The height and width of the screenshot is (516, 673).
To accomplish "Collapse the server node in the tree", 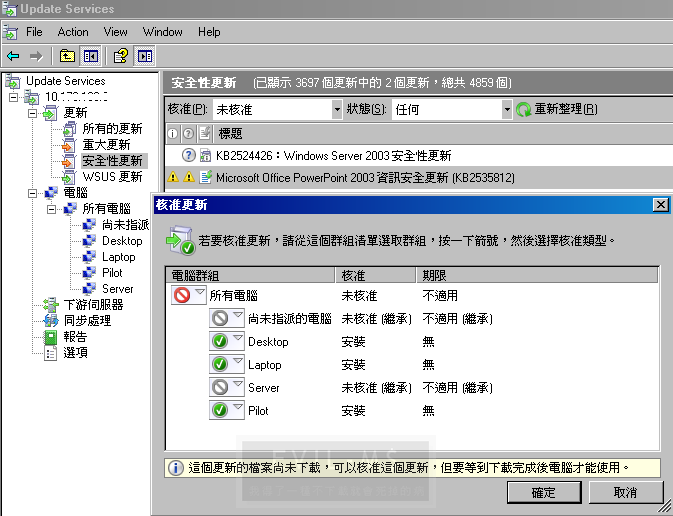I will [x=13, y=97].
